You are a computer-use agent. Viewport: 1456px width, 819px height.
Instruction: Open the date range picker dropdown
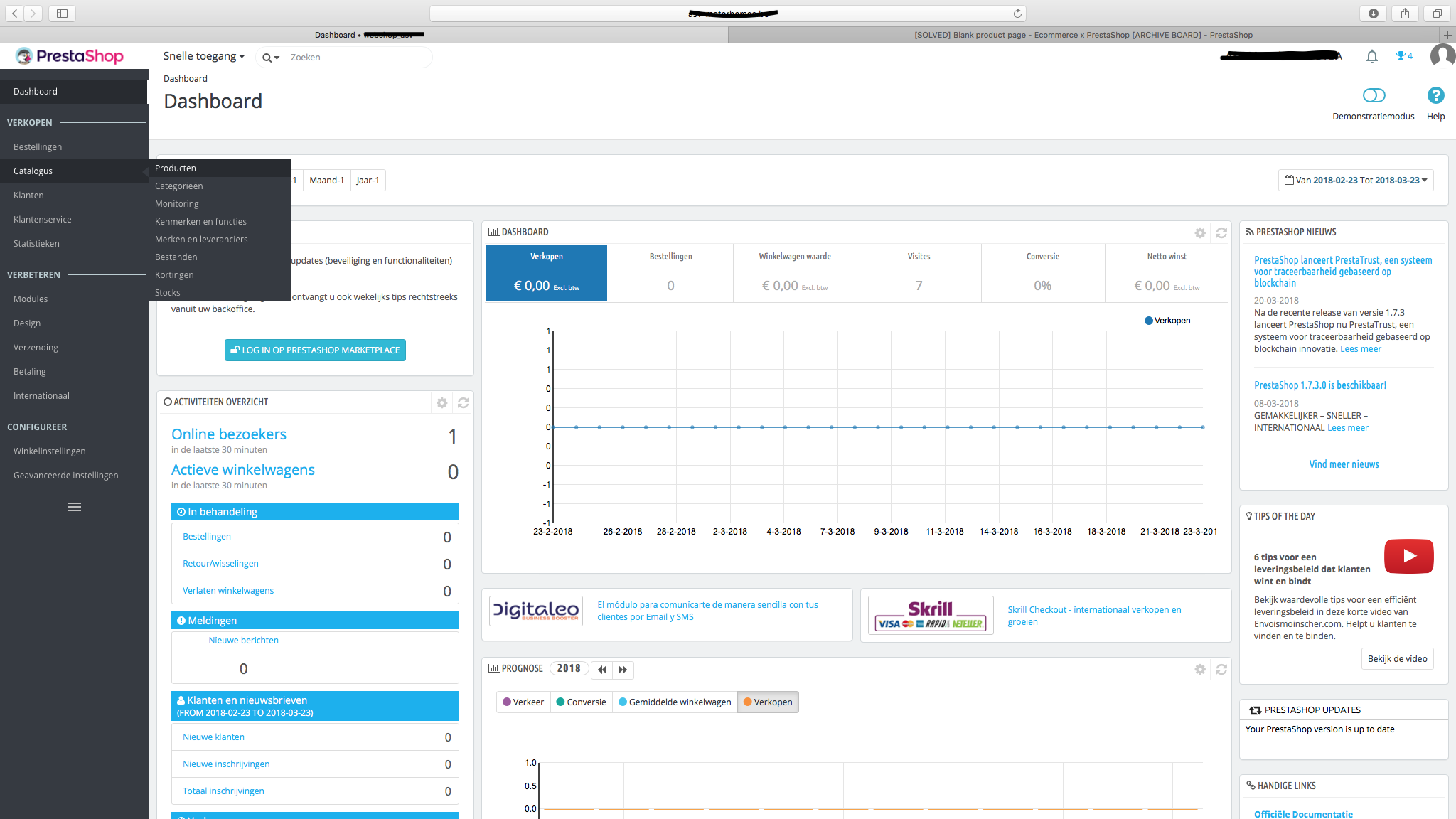coord(1355,180)
